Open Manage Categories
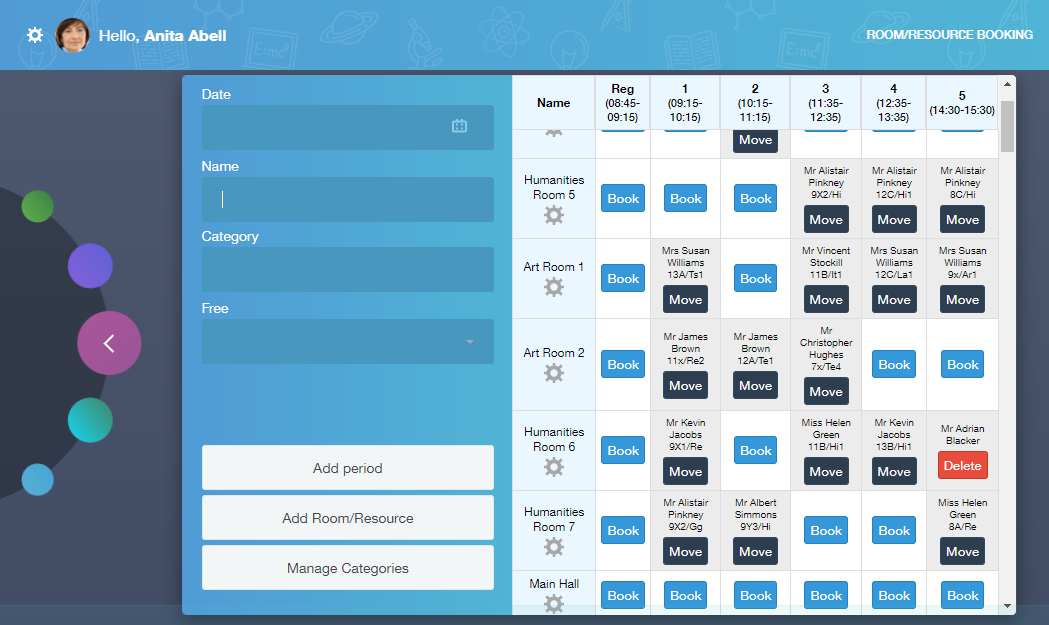 click(347, 568)
